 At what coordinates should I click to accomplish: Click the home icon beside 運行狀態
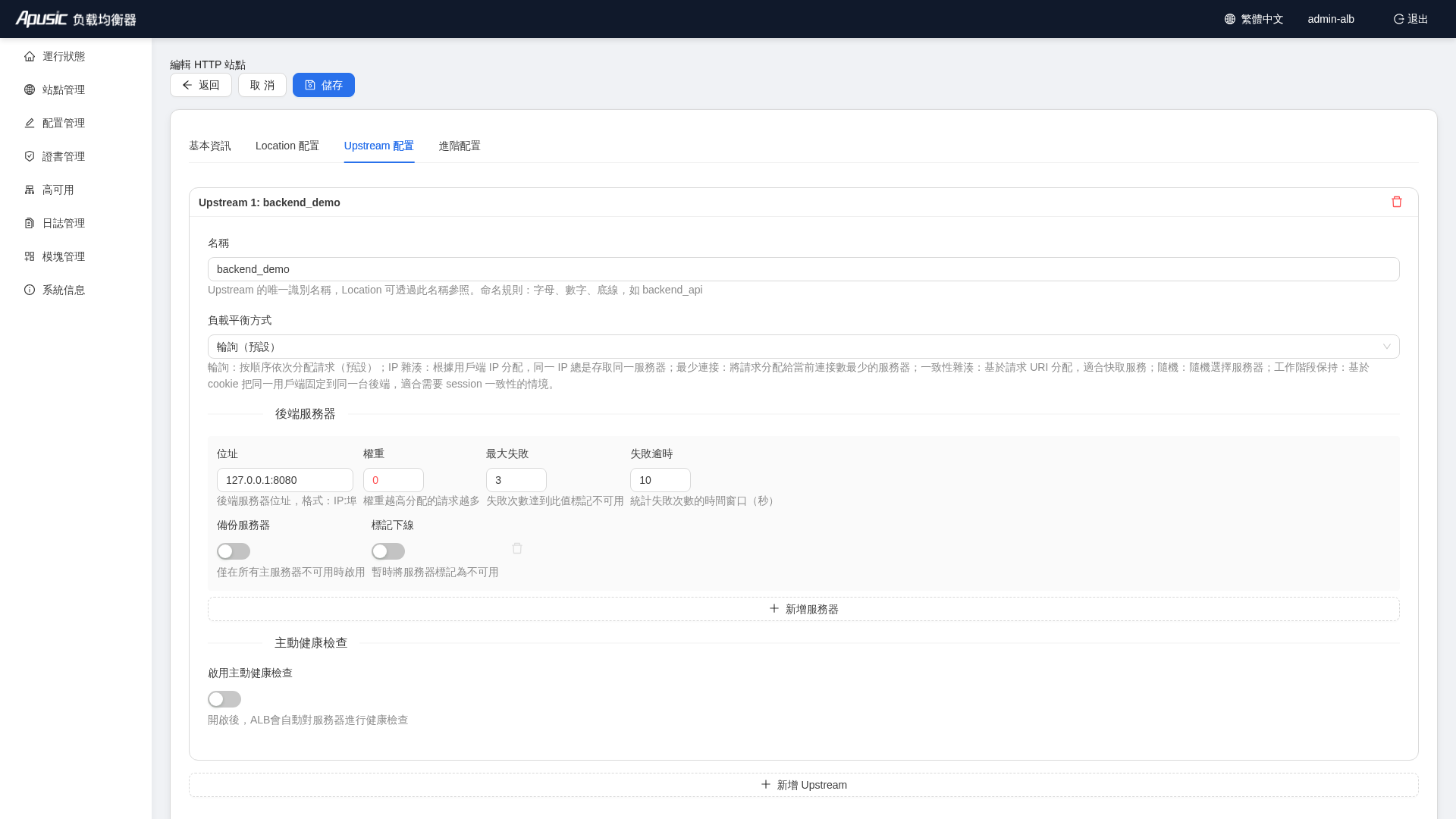30,56
